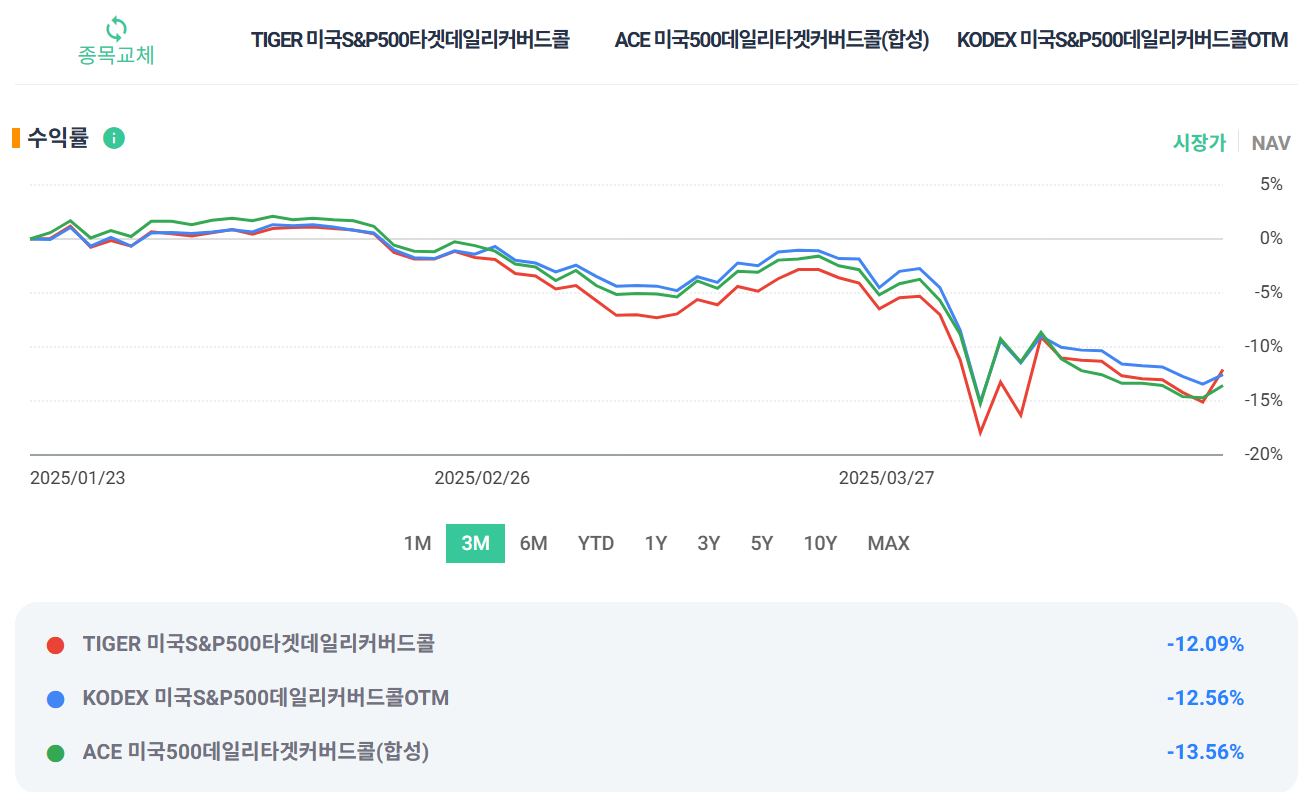The image size is (1312, 792).
Task: Switch chart to NAV view
Action: tap(1271, 143)
